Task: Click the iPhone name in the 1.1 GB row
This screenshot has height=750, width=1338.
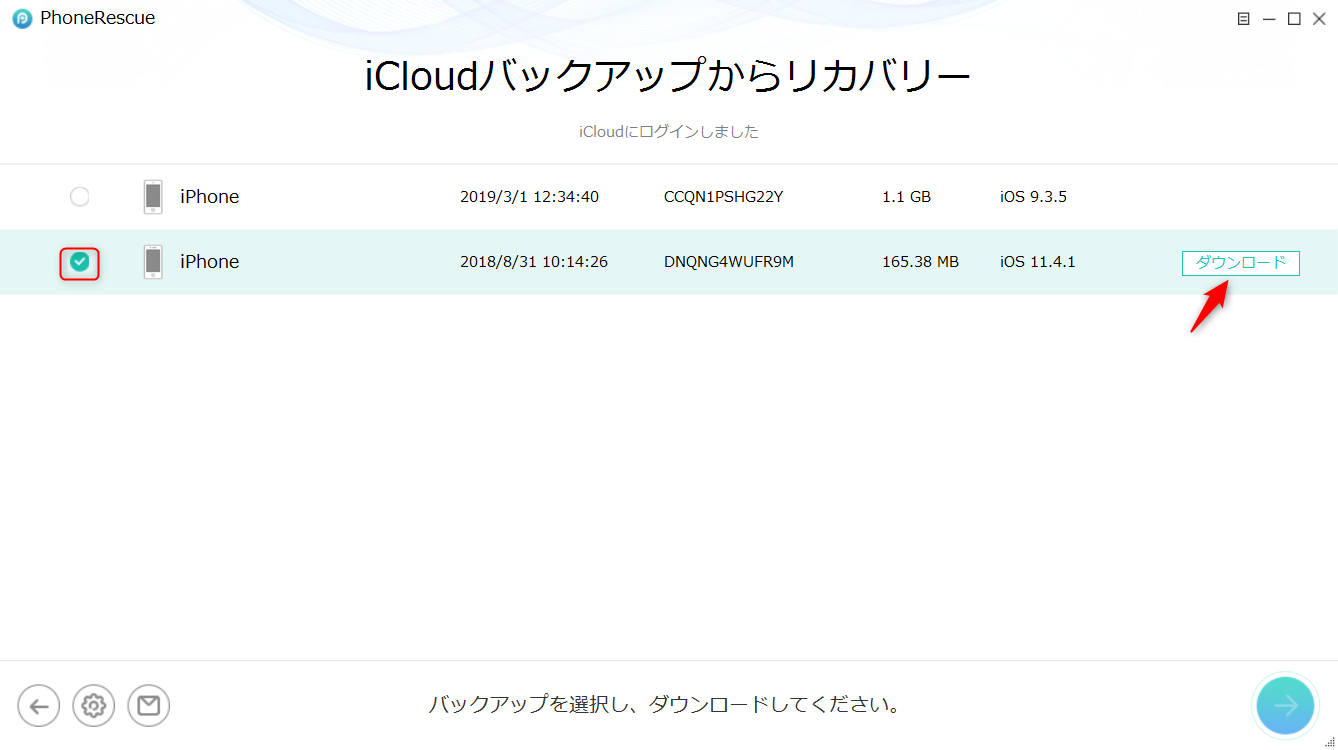Action: pos(209,197)
